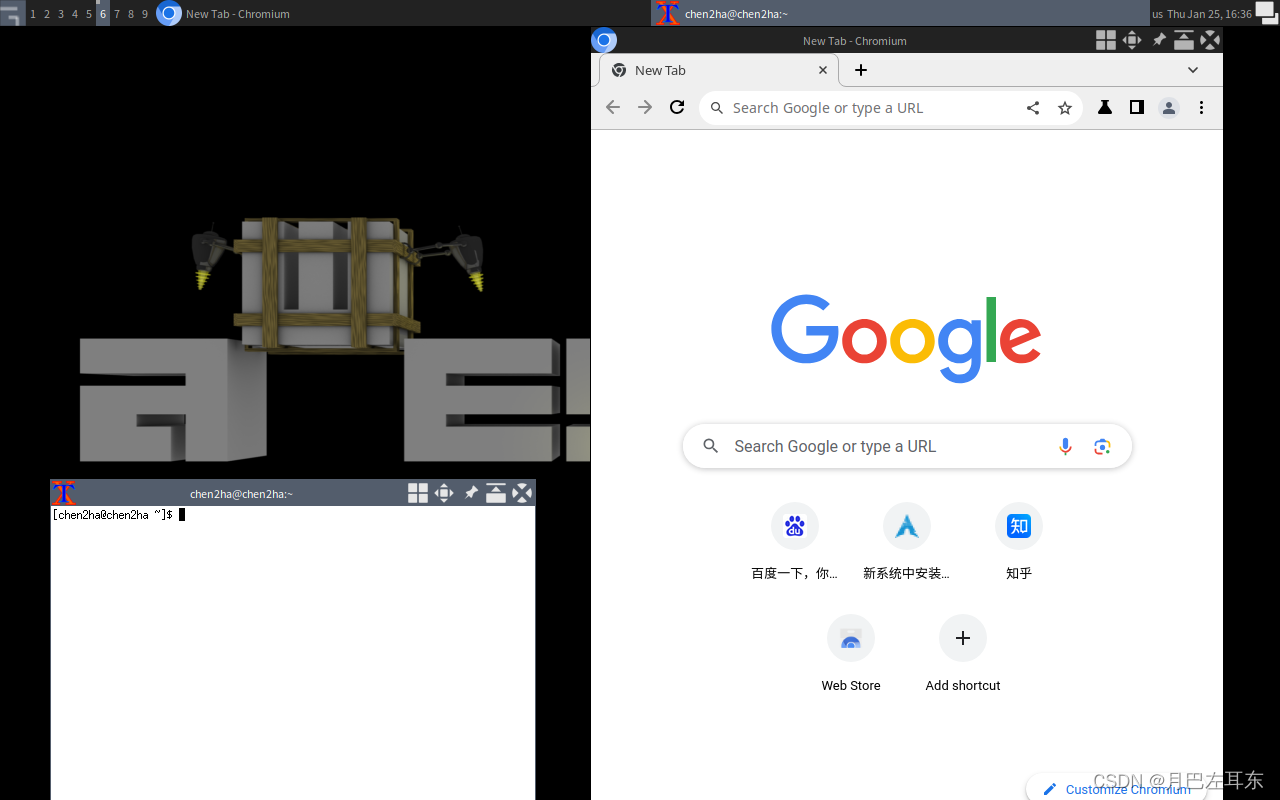Switch to workspace tag 7

pos(117,14)
